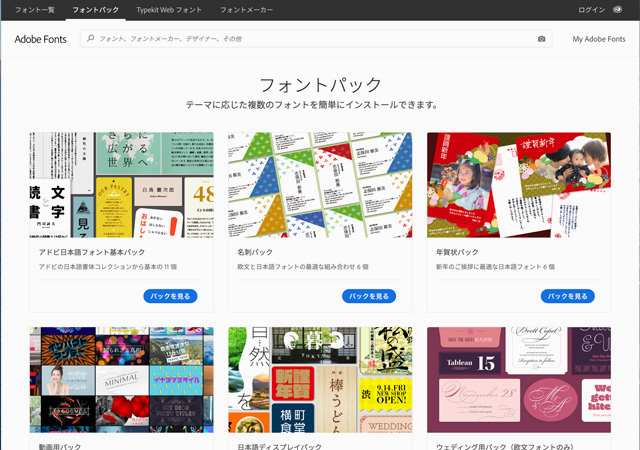View pack for アドビ日本語フォント基本パック
Screen dimensions: 640x450
click(170, 296)
